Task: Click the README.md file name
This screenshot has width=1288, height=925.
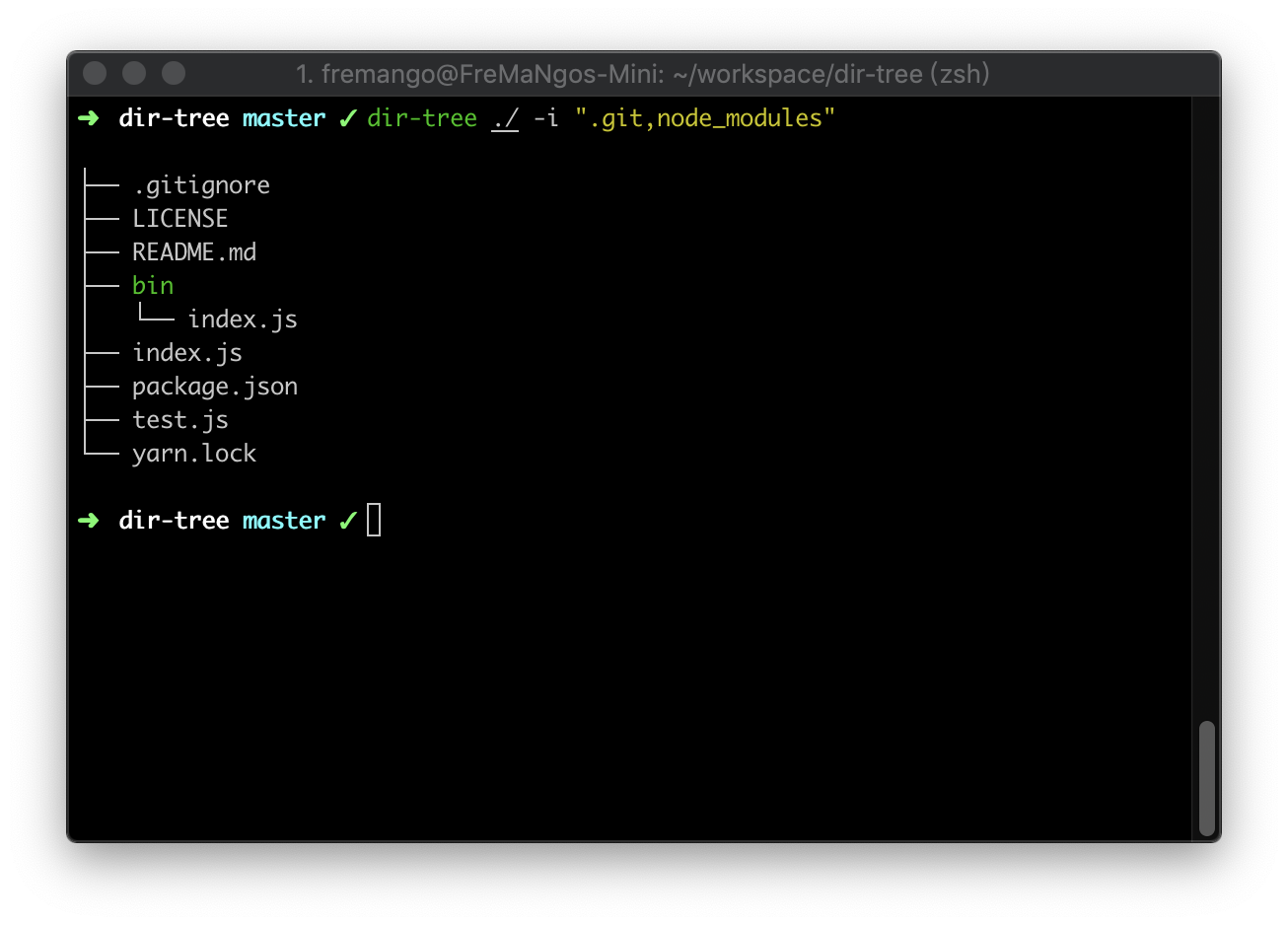Action: click(x=194, y=251)
